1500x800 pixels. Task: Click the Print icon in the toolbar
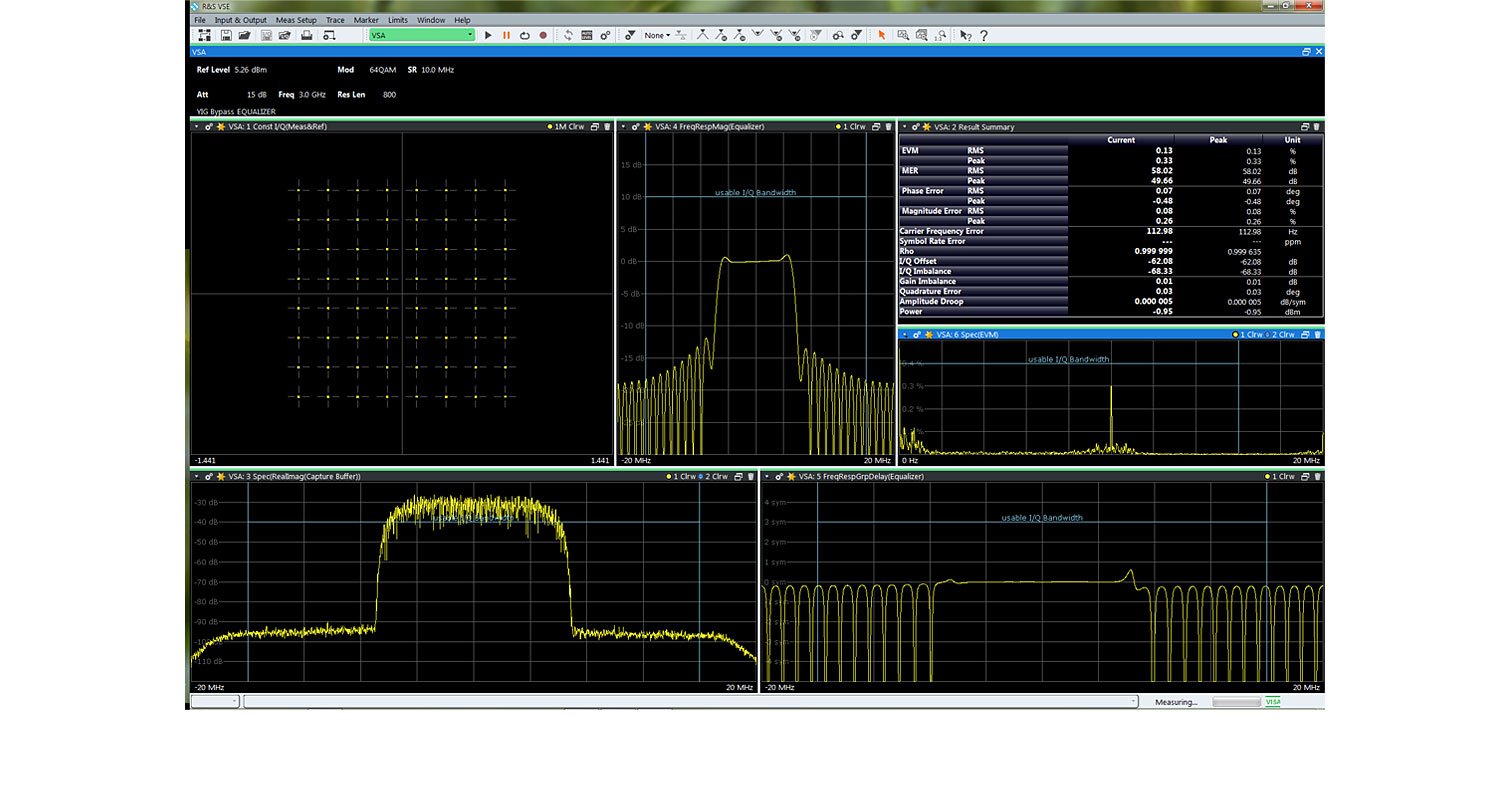306,35
